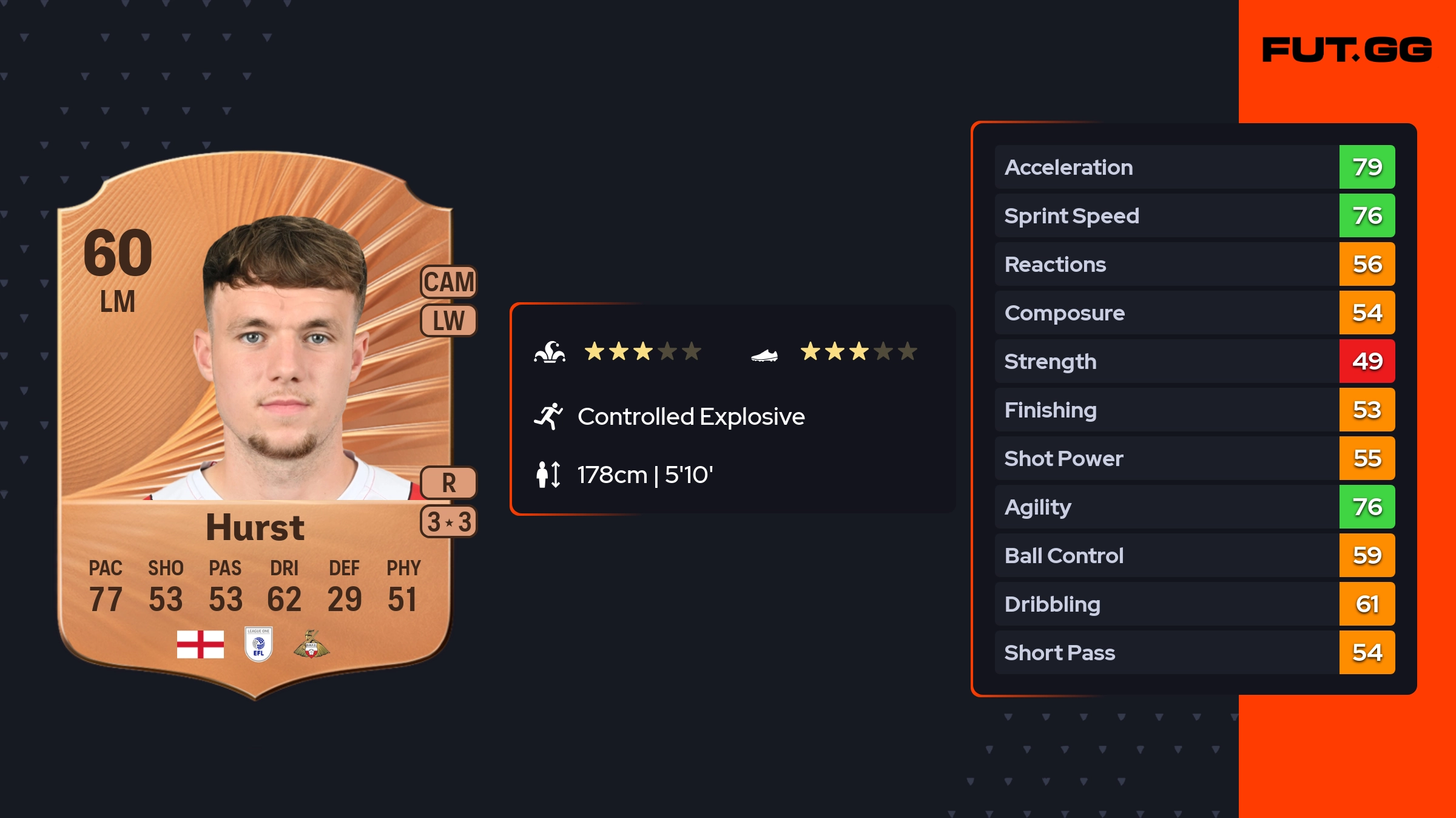Click the EFL League One badge
This screenshot has height=818, width=1456.
pyautogui.click(x=258, y=644)
